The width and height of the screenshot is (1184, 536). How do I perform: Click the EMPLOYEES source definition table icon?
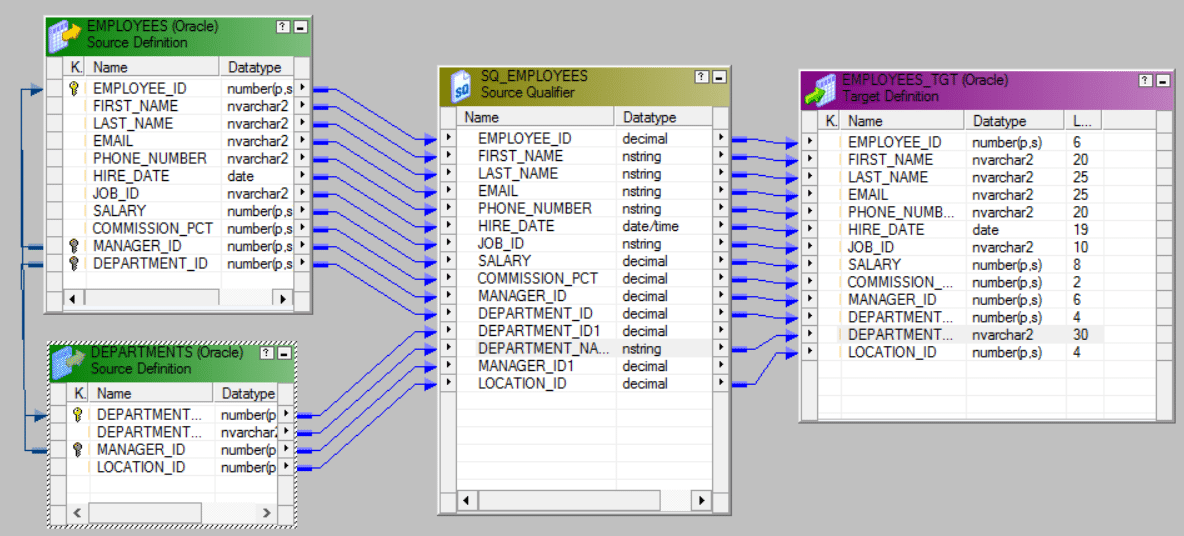64,35
